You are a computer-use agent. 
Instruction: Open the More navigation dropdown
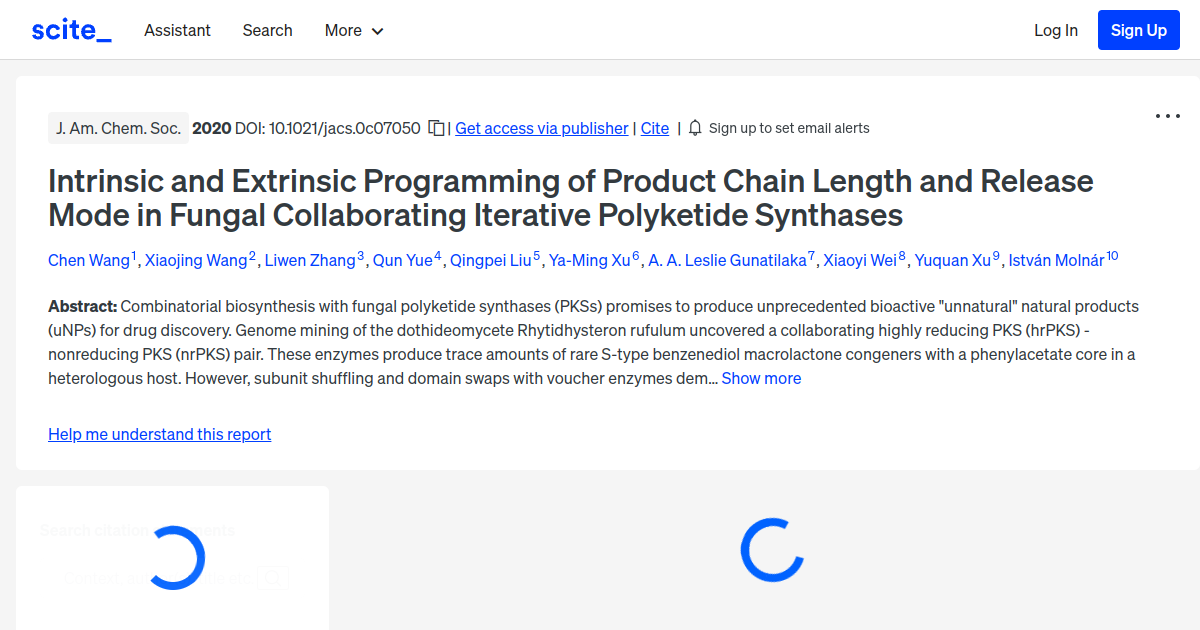[x=353, y=30]
